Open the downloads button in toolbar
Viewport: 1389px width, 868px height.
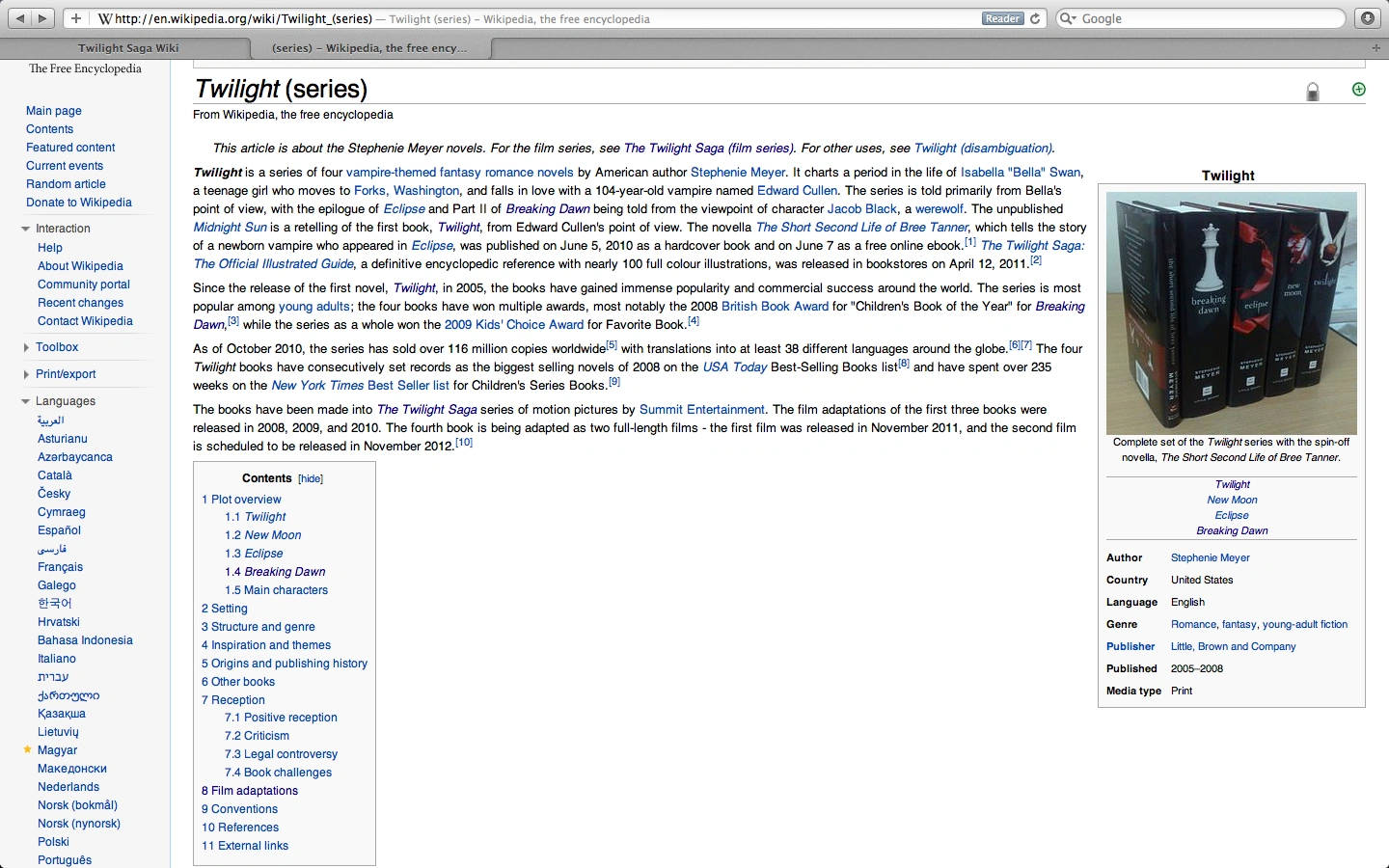point(1367,18)
